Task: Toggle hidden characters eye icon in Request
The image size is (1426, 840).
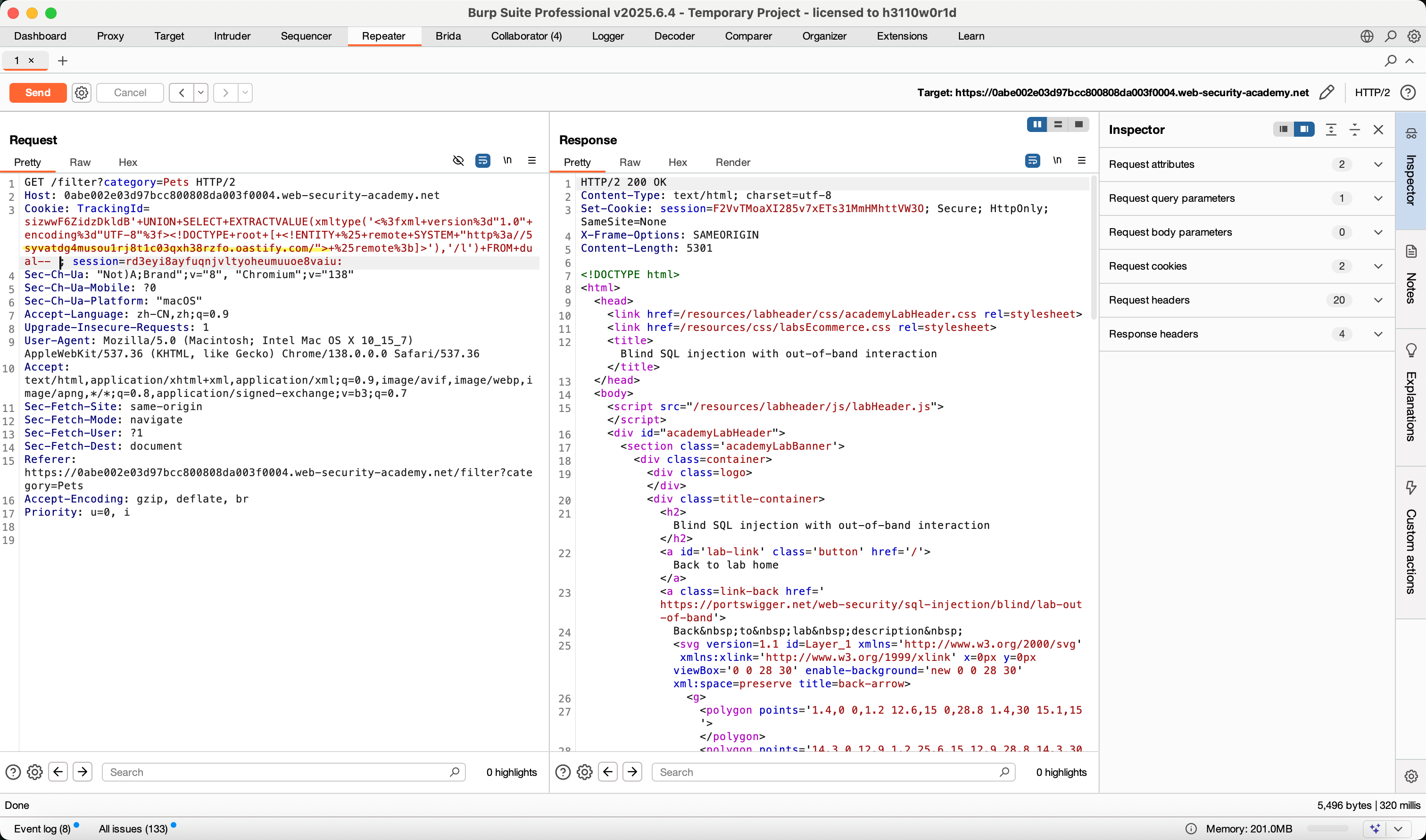Action: pyautogui.click(x=458, y=161)
